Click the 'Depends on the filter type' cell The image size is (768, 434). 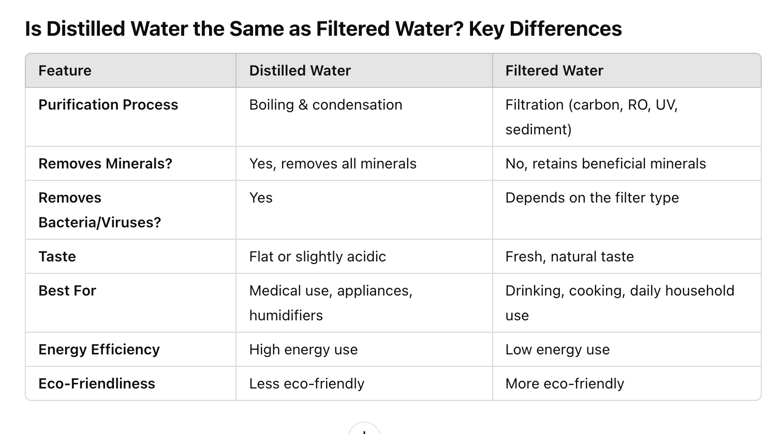pyautogui.click(x=592, y=198)
